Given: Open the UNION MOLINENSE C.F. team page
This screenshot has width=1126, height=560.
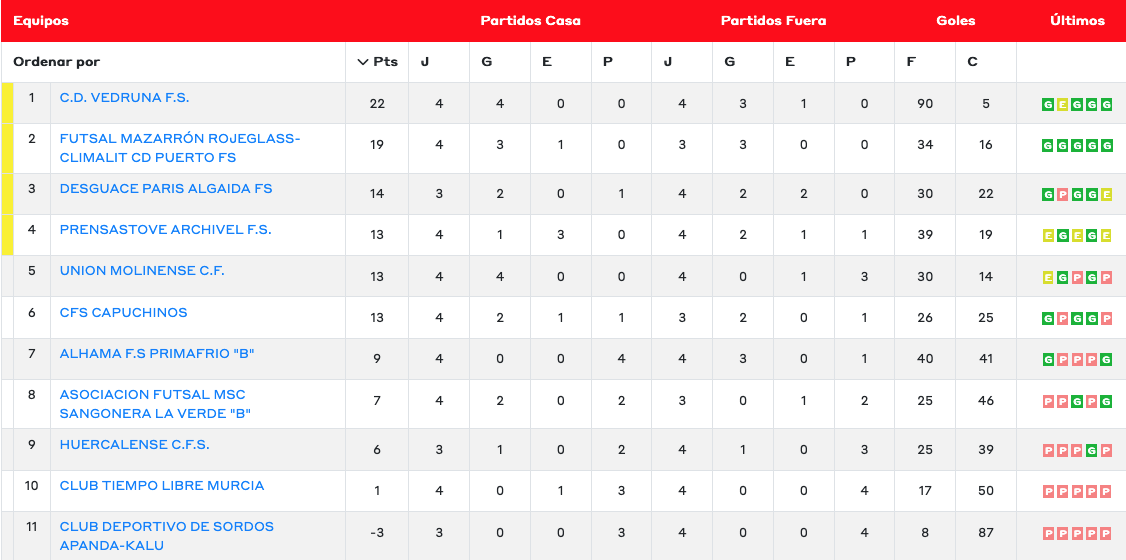Looking at the screenshot, I should (142, 271).
